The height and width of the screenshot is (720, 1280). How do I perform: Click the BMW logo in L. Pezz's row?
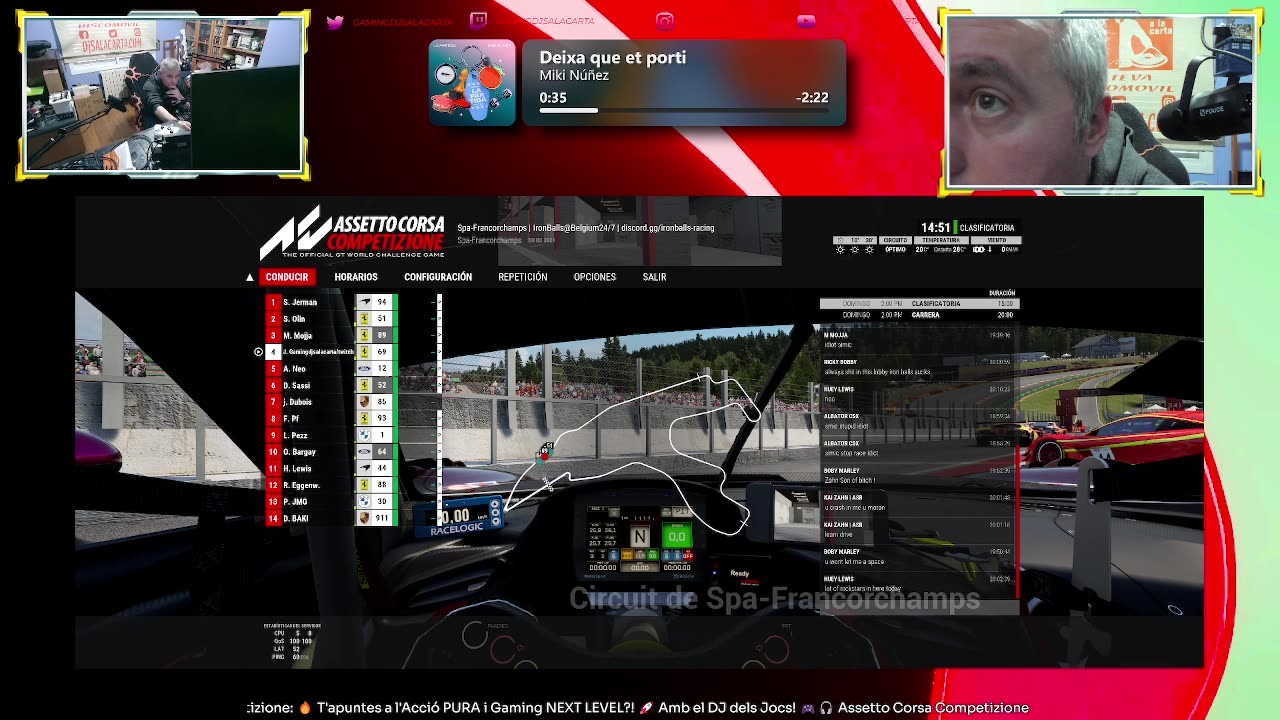(365, 435)
